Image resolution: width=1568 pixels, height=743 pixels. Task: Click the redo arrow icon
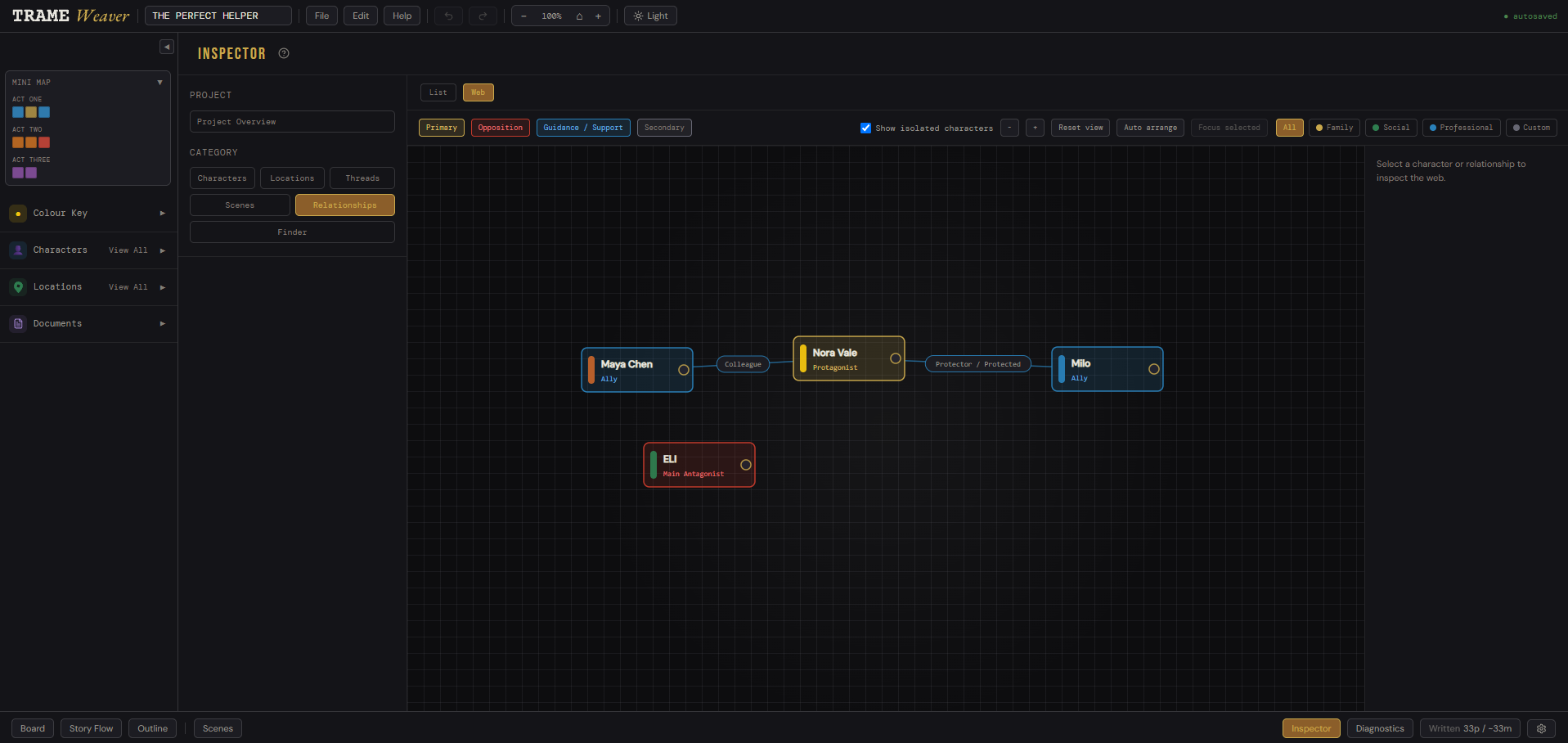click(x=483, y=16)
